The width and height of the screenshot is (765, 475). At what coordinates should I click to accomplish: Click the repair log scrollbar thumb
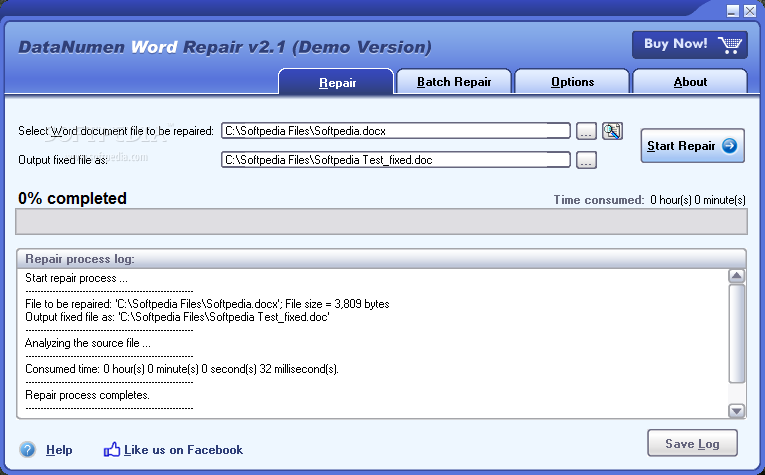point(736,334)
